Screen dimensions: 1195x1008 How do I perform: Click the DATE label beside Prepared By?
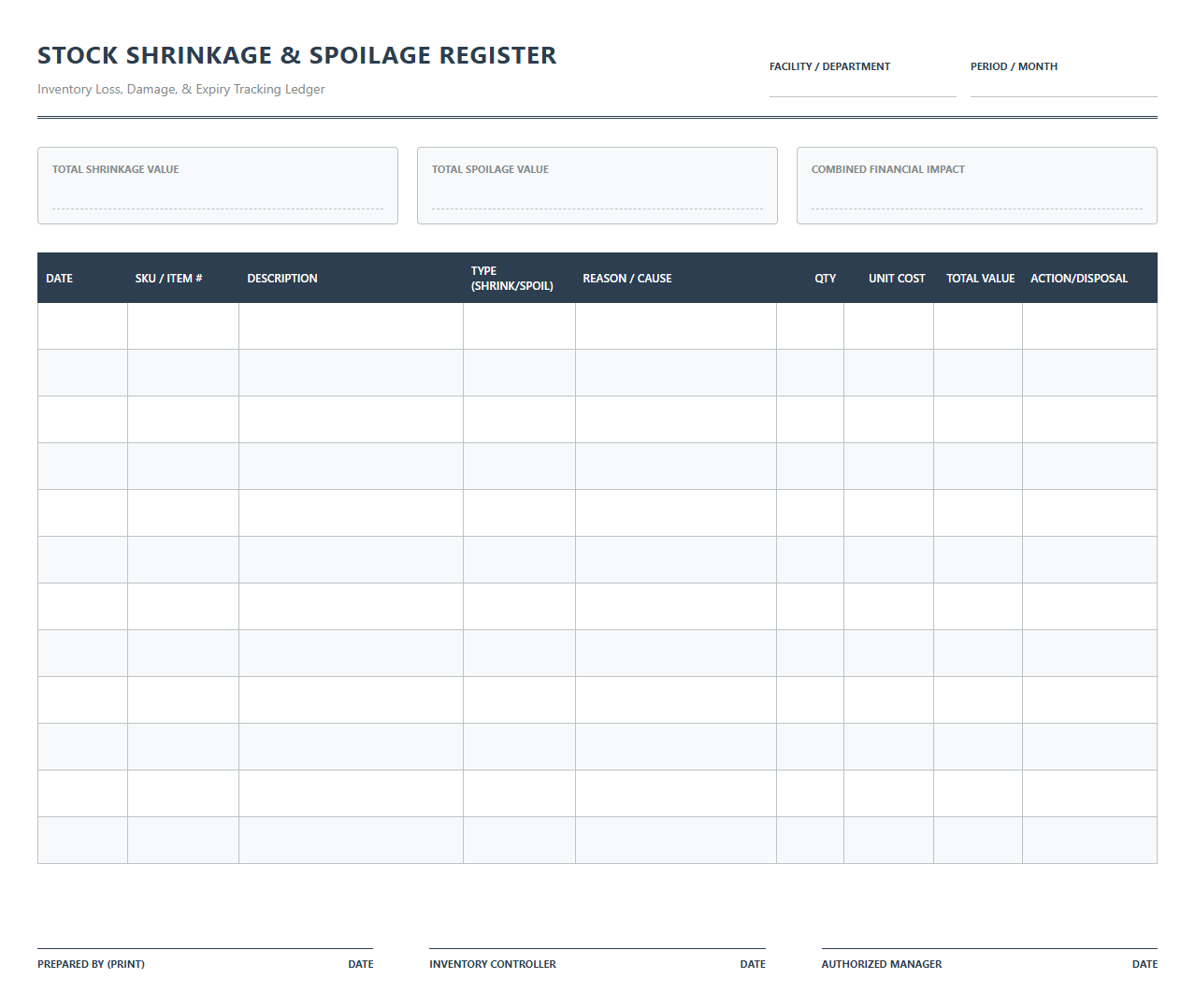coord(361,964)
